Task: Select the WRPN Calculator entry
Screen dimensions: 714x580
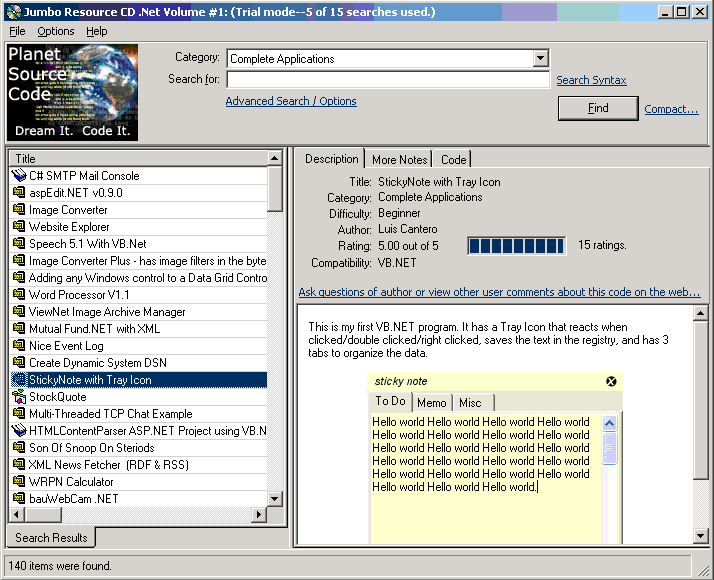Action: click(x=138, y=482)
